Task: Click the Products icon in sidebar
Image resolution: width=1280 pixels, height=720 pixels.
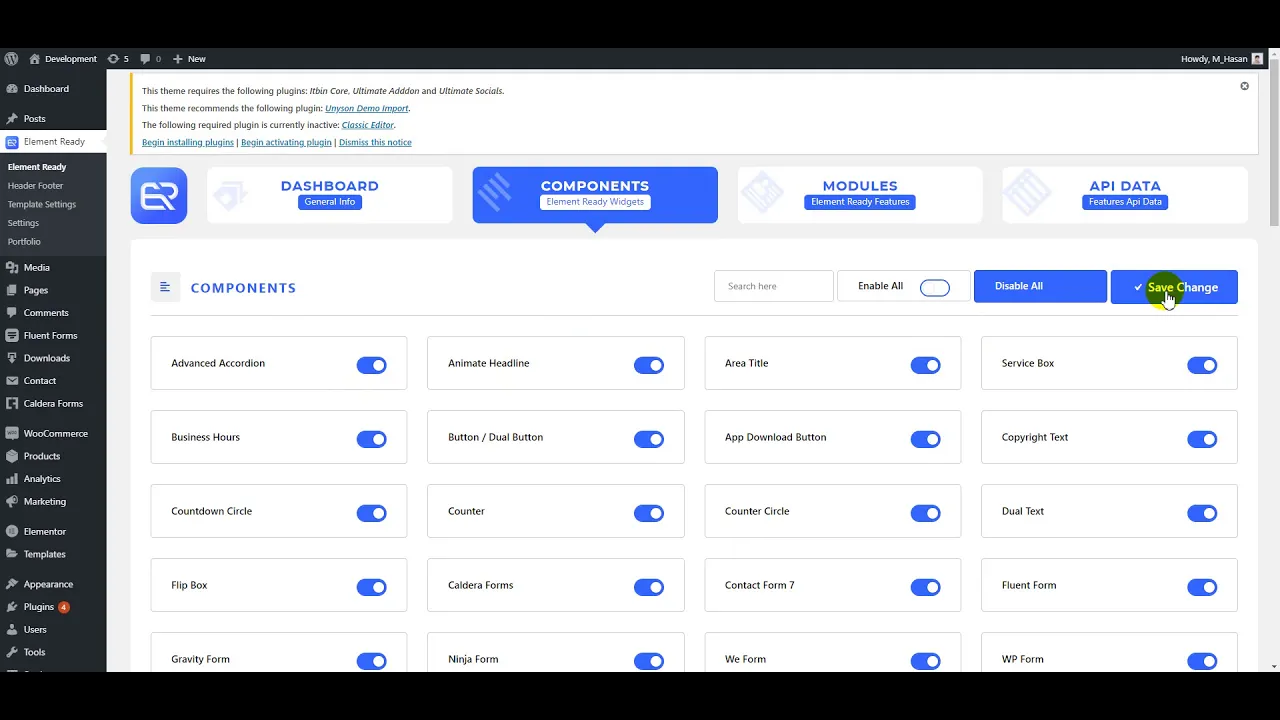Action: [x=12, y=456]
